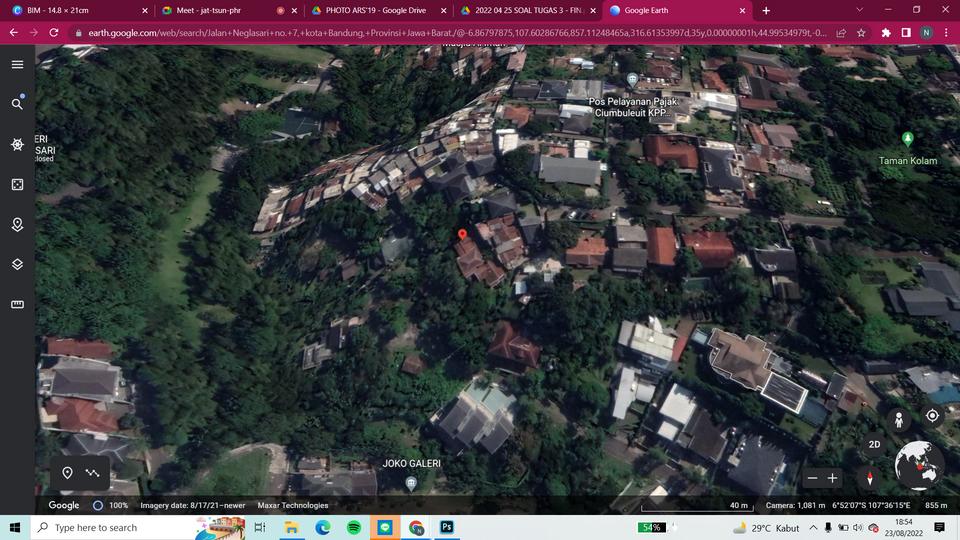Open the Google Earth hamburger menu
The height and width of the screenshot is (540, 960).
[17, 64]
